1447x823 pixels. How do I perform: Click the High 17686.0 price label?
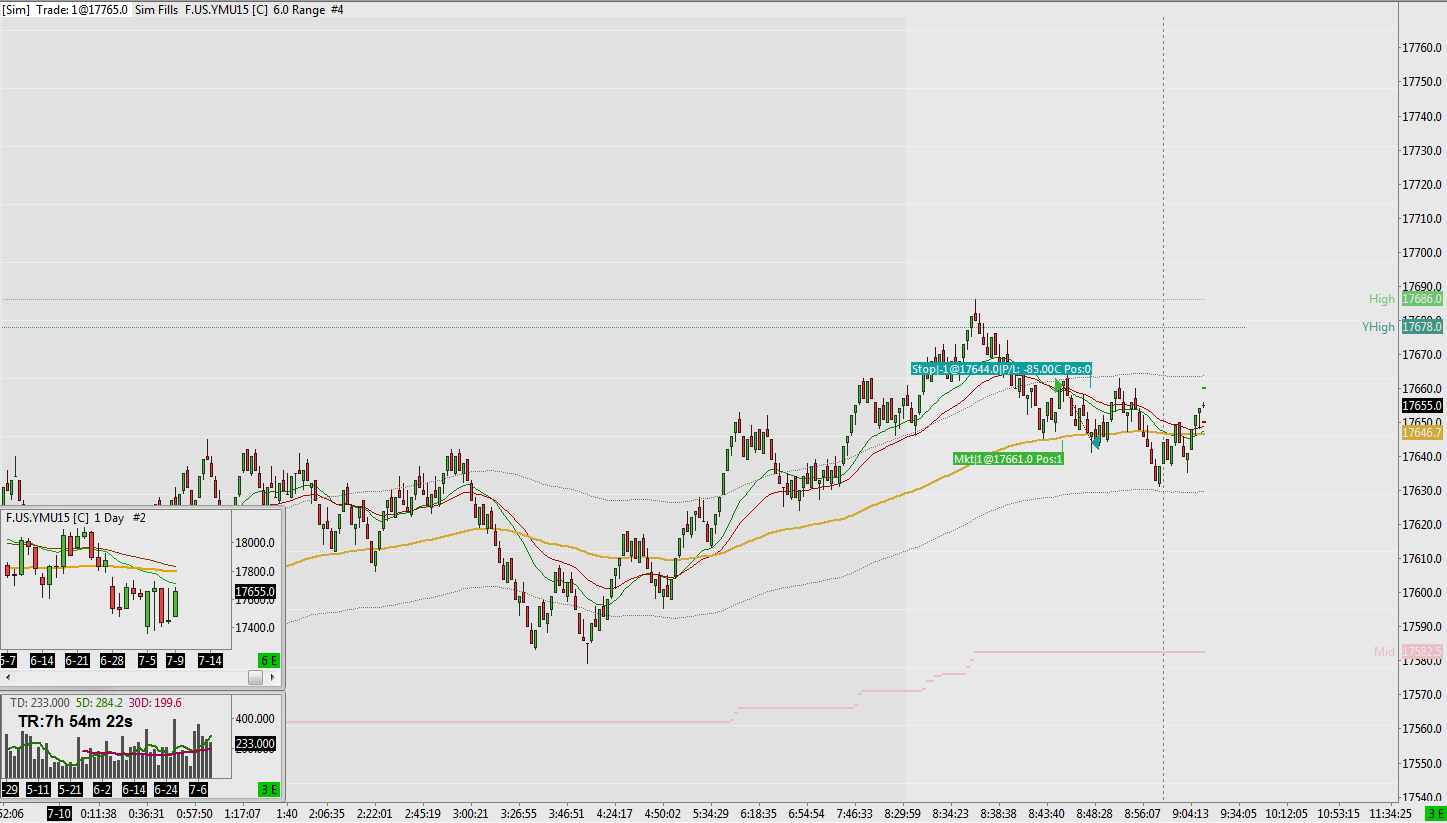pos(1421,299)
